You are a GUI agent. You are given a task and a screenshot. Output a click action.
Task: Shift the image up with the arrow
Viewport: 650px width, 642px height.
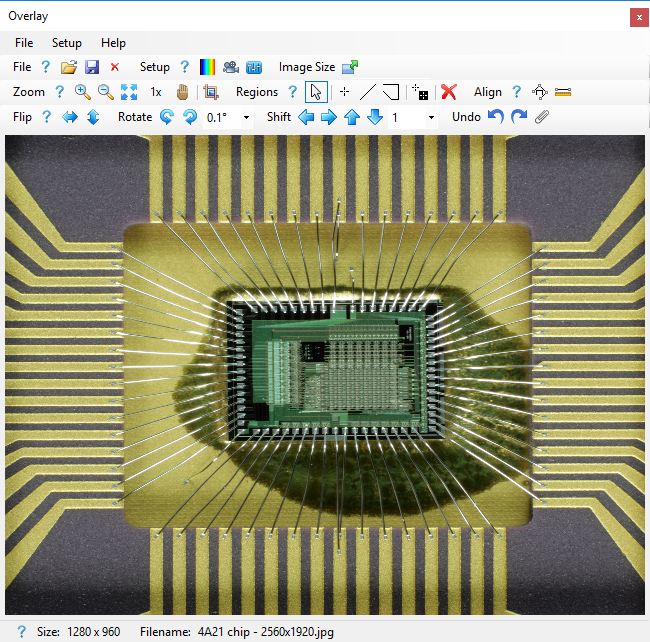[x=352, y=117]
